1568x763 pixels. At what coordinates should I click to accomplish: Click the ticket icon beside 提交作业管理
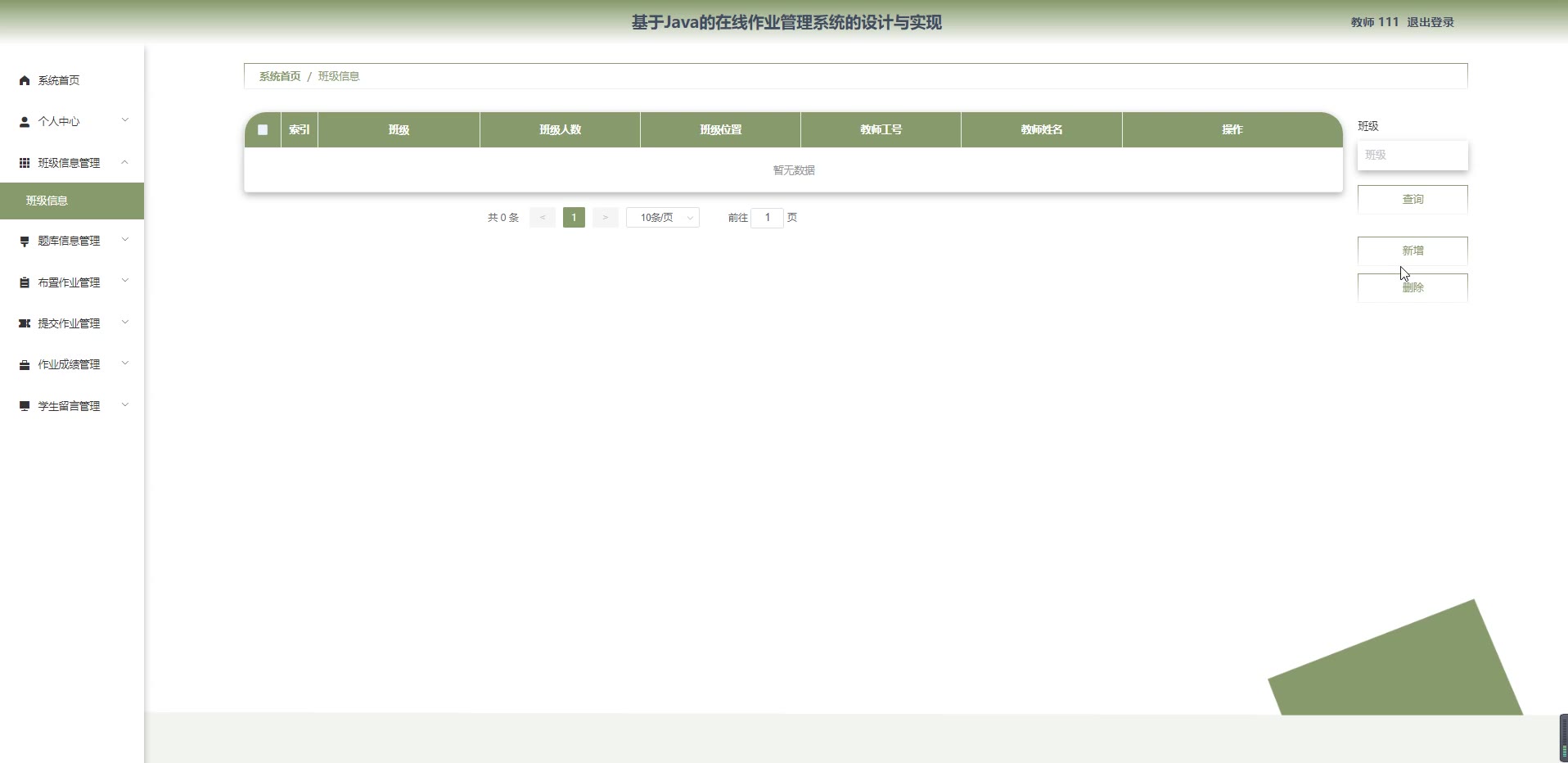pyautogui.click(x=25, y=323)
